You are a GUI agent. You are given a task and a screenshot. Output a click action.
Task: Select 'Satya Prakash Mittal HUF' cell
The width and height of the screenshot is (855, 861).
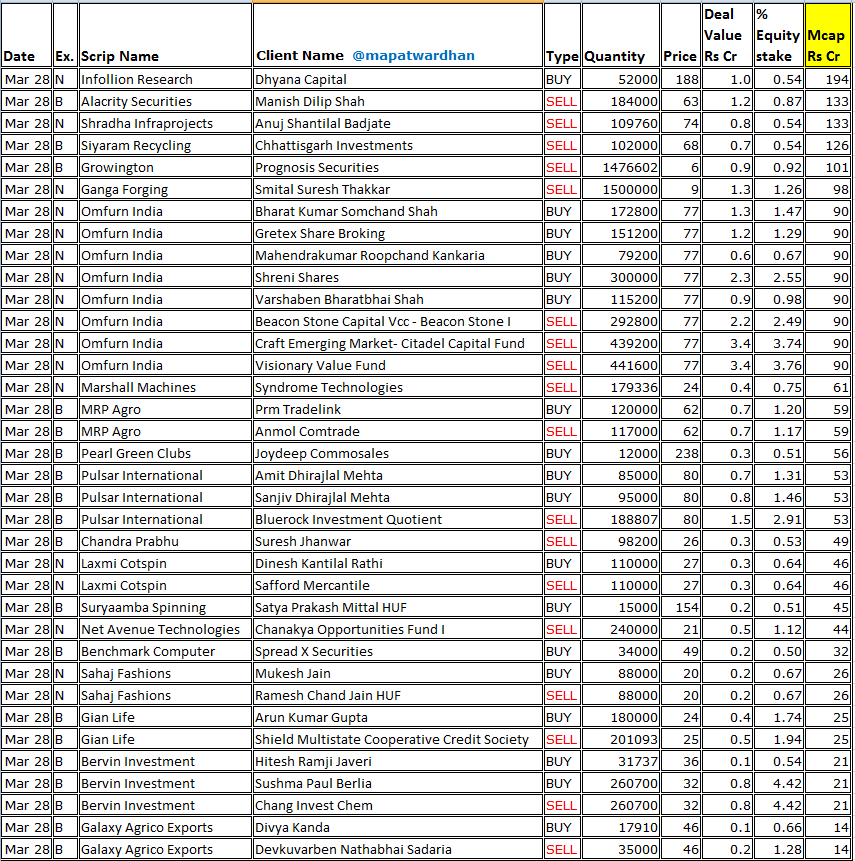pyautogui.click(x=398, y=607)
